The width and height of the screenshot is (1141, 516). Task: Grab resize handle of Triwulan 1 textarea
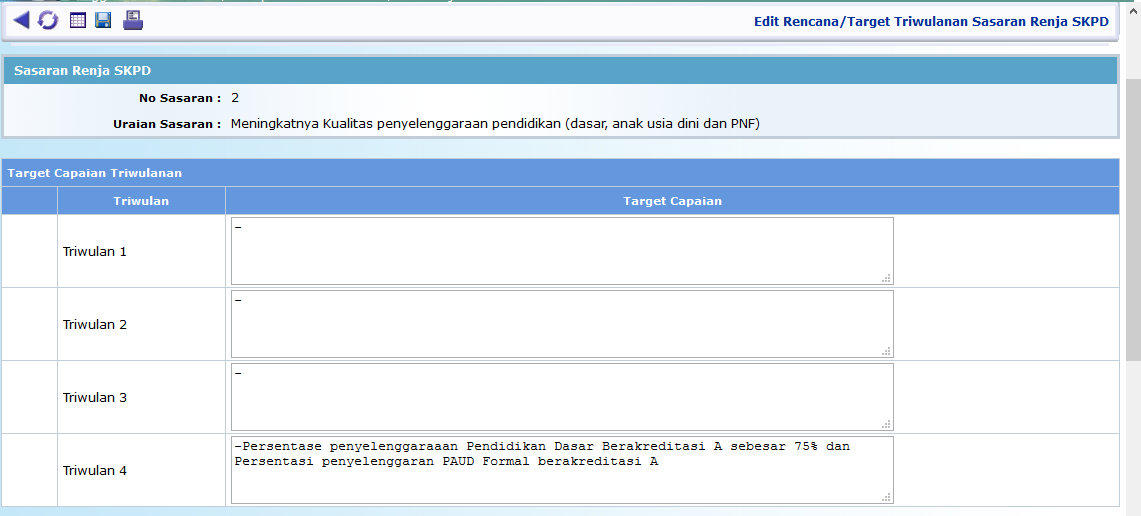pos(886,279)
